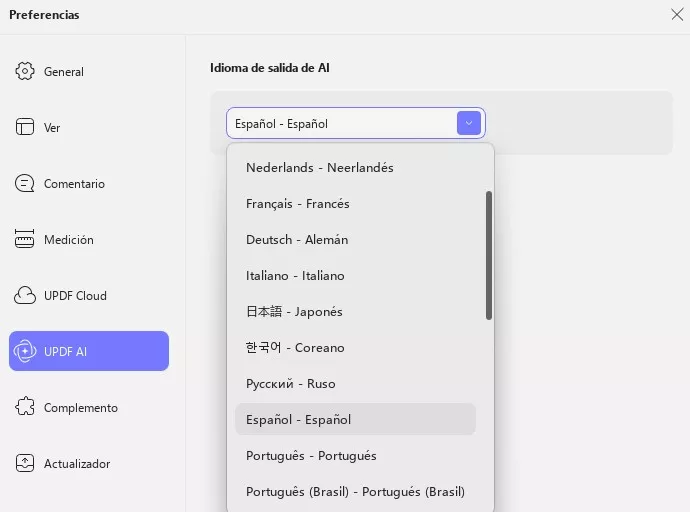Switch to the Ver tab
This screenshot has width=690, height=512.
tap(89, 127)
